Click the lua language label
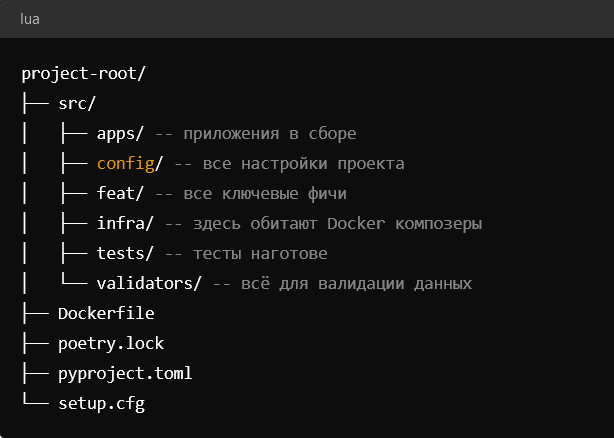614x438 pixels. (30, 19)
